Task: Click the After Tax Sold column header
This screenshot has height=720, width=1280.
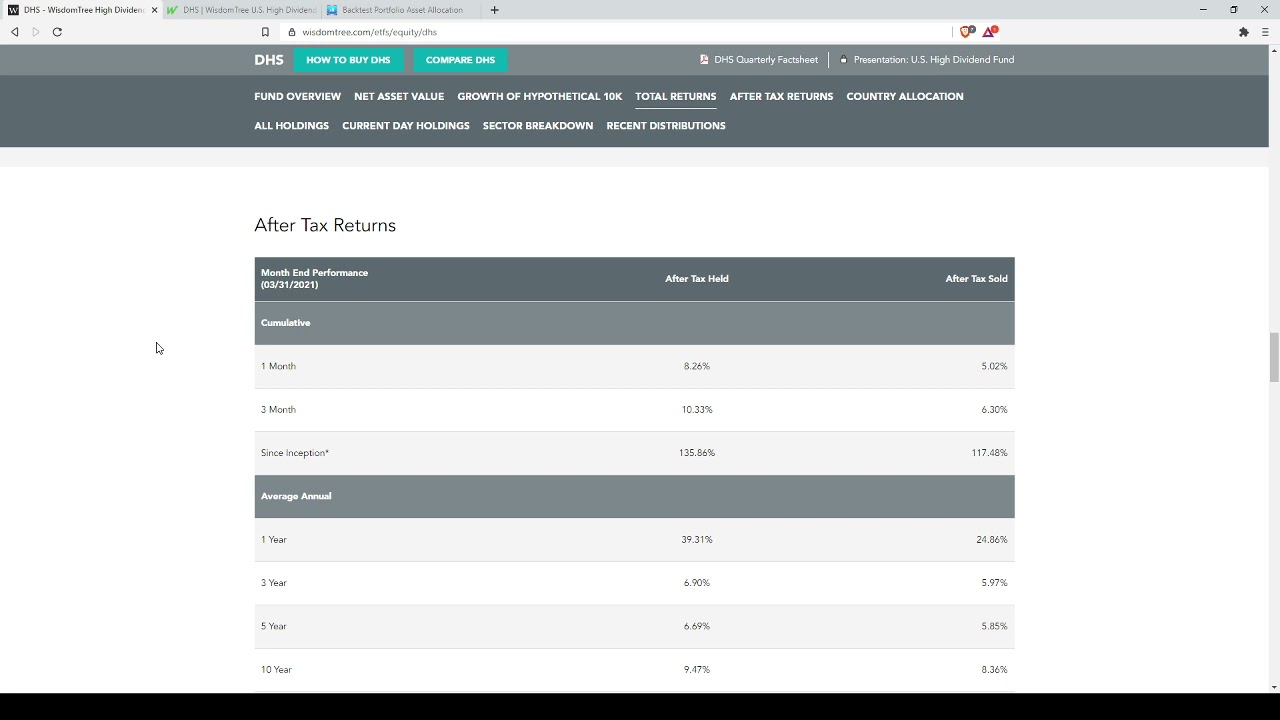Action: point(977,279)
